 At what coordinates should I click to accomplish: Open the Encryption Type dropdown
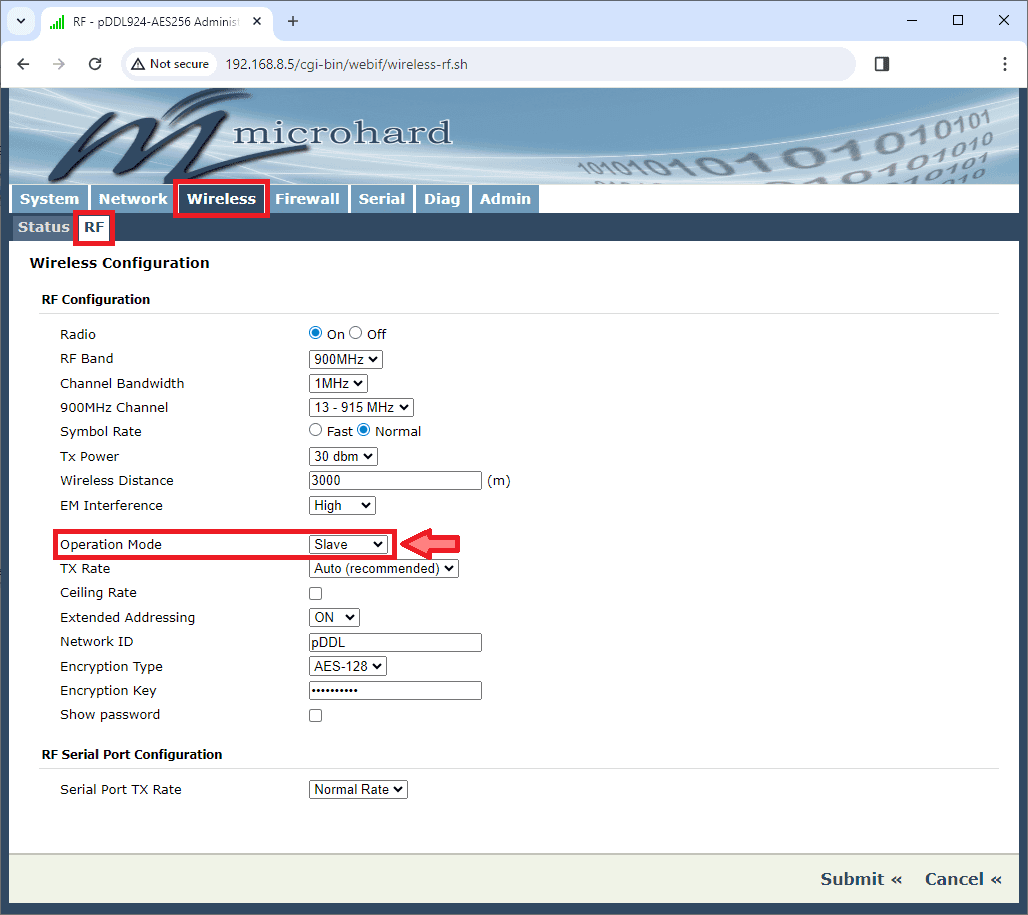(x=347, y=666)
